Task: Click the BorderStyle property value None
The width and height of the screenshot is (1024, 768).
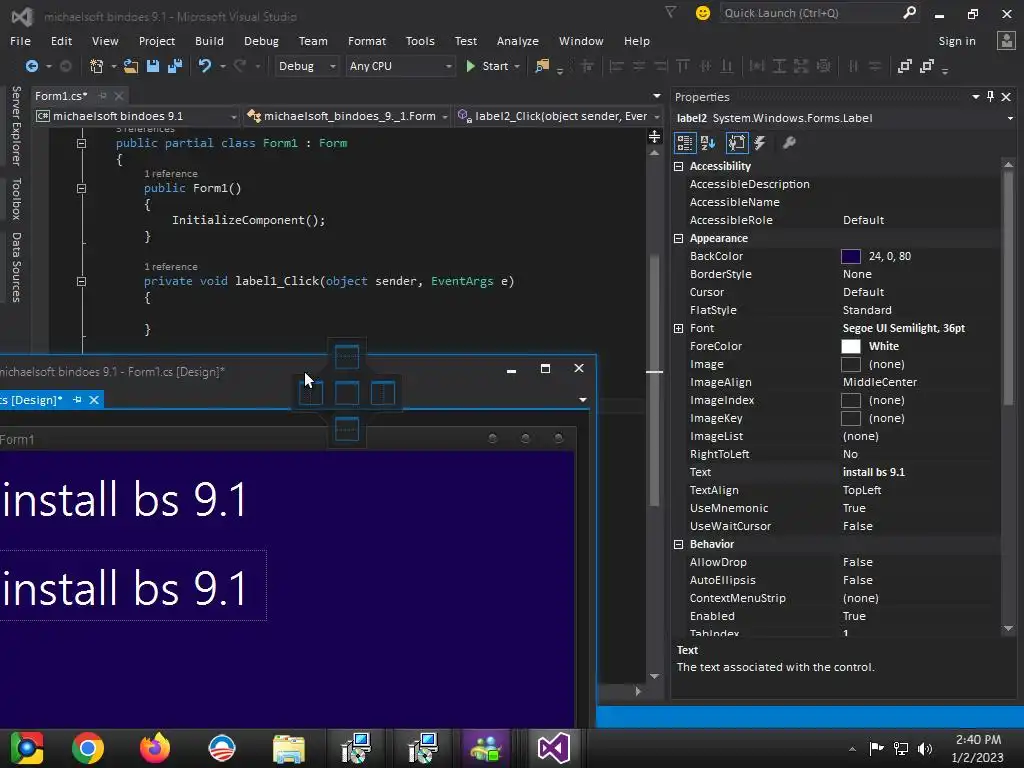Action: [857, 274]
